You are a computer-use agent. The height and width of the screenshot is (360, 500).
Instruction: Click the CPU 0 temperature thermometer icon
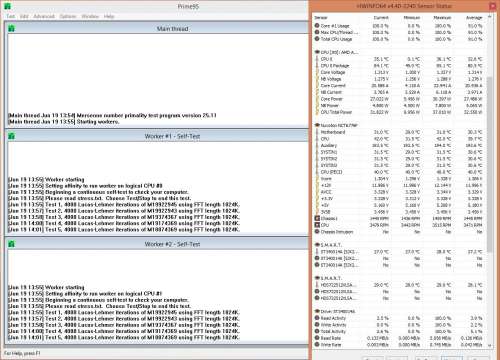pyautogui.click(x=317, y=59)
